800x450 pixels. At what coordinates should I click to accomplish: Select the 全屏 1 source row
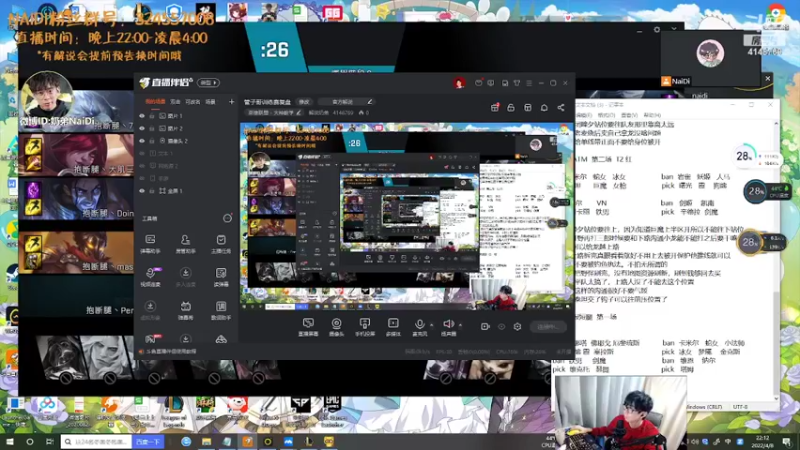pos(186,191)
